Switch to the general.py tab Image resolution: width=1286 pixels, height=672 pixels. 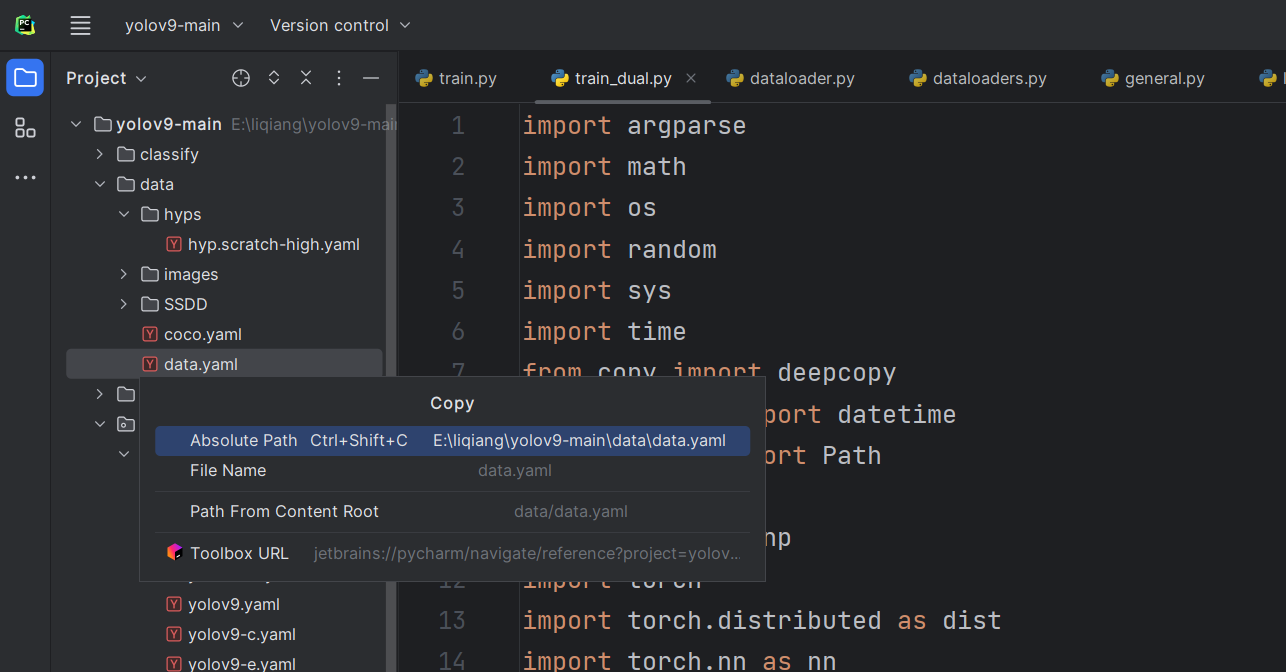point(1153,78)
